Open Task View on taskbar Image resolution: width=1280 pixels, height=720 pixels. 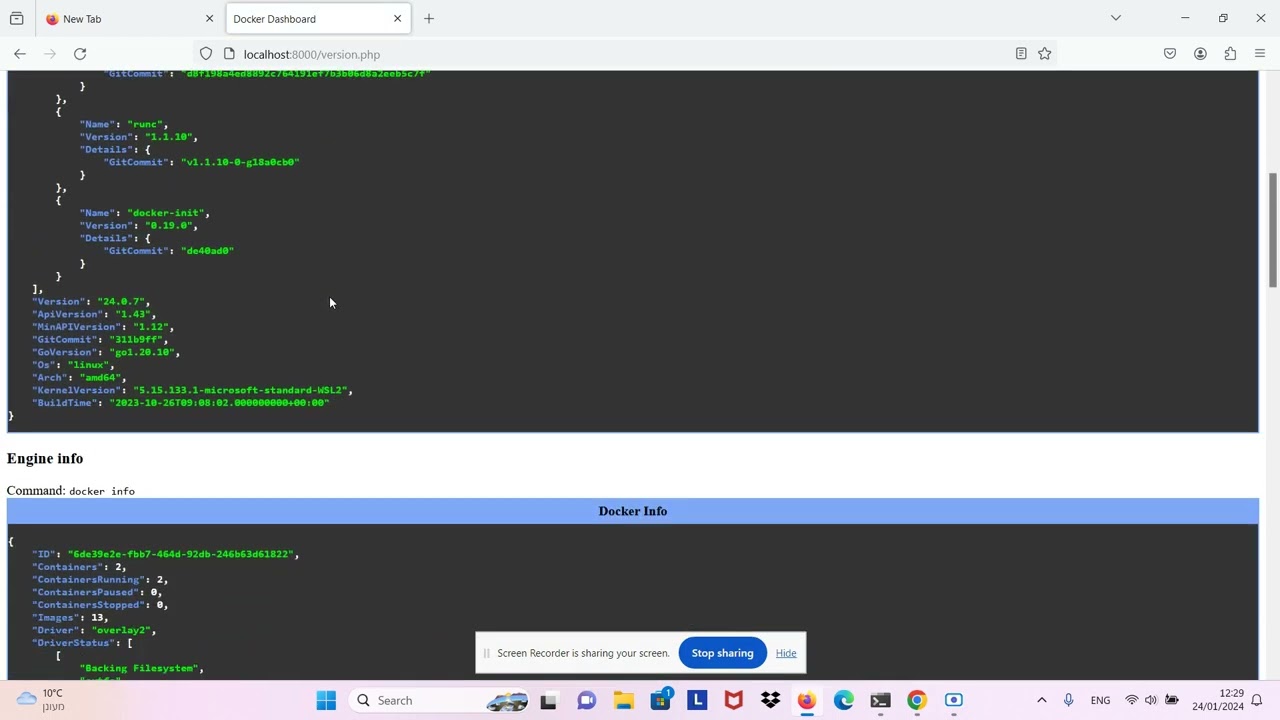click(548, 700)
